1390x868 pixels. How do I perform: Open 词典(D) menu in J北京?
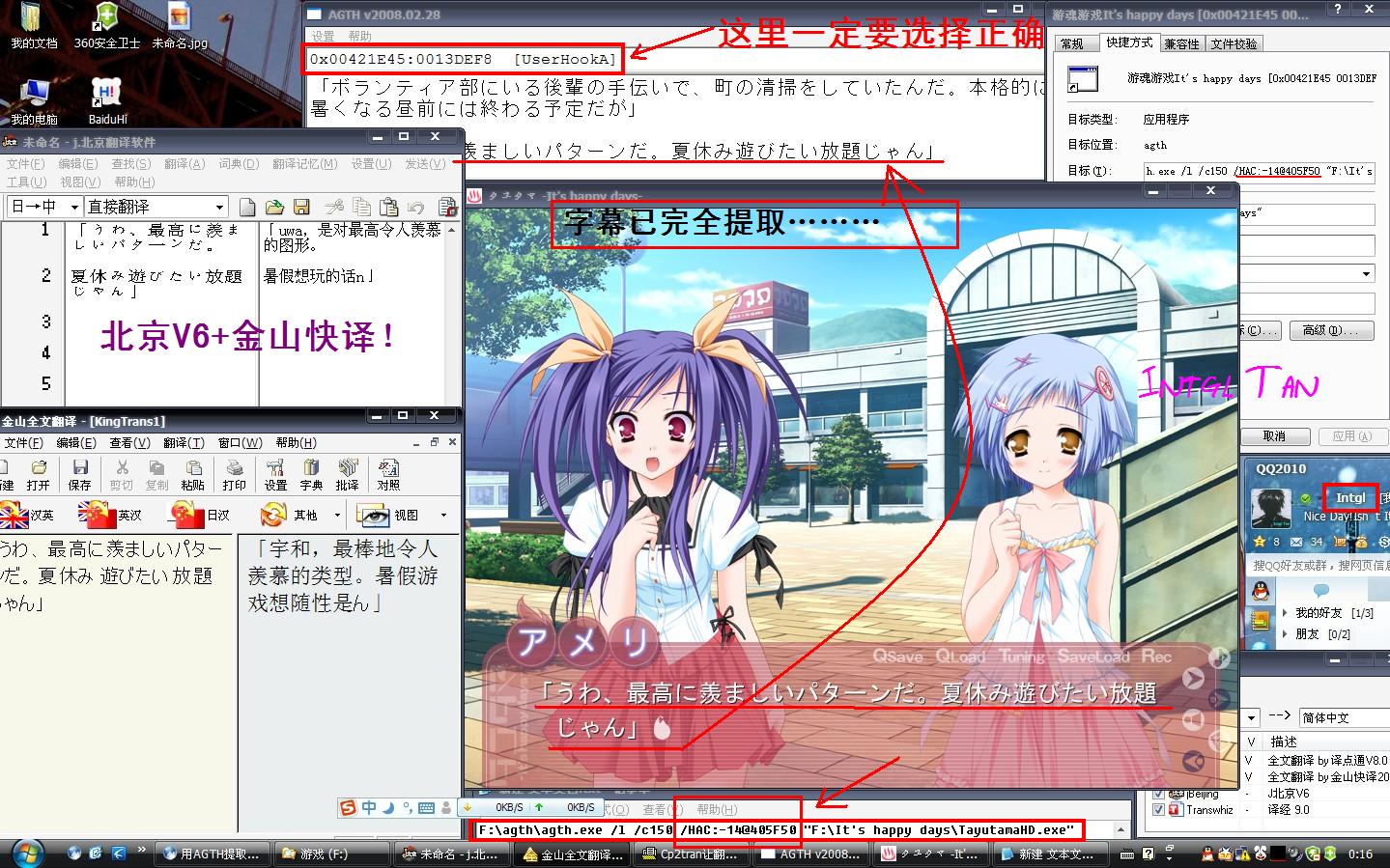pyautogui.click(x=239, y=164)
